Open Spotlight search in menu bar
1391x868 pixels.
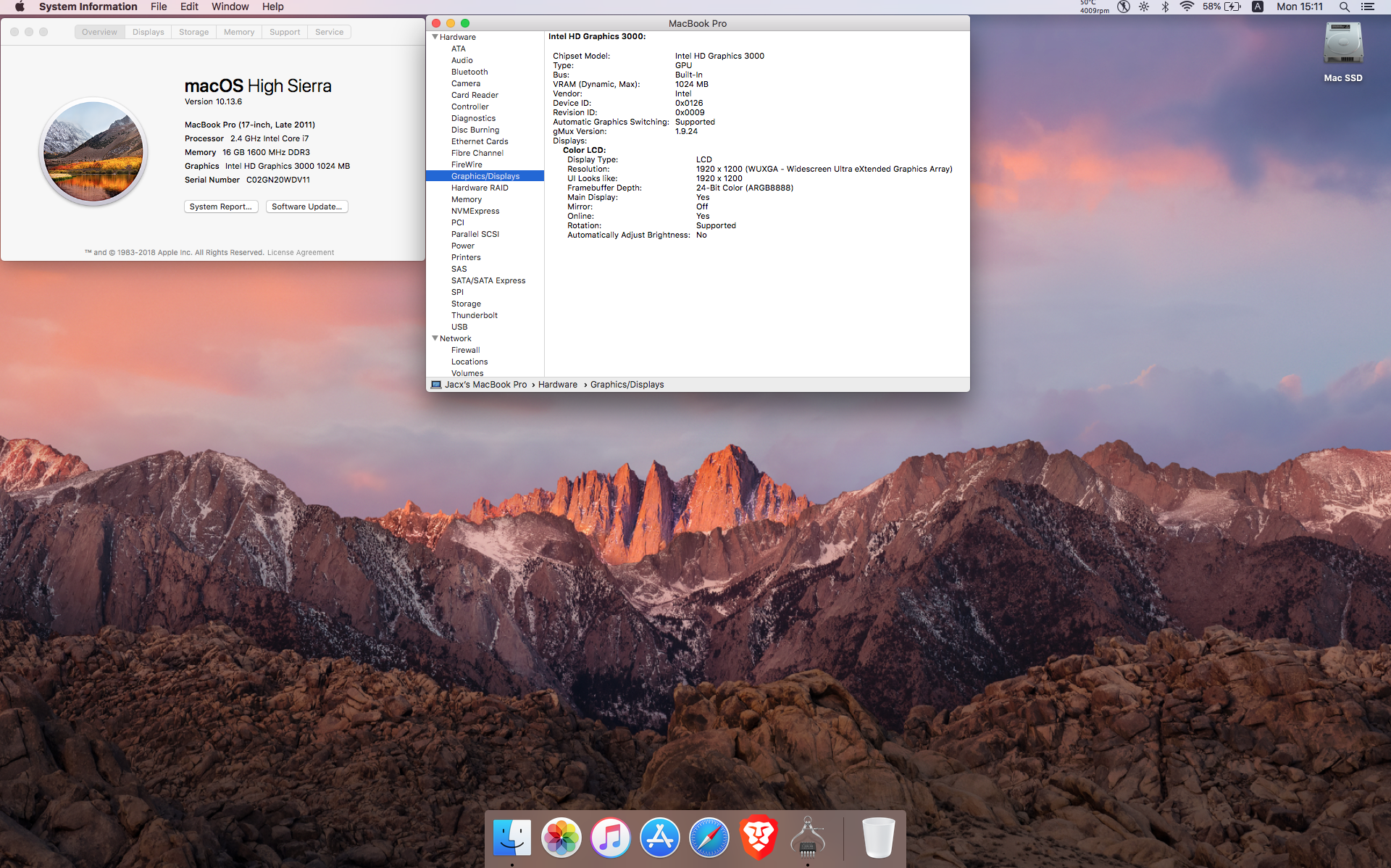click(1344, 7)
